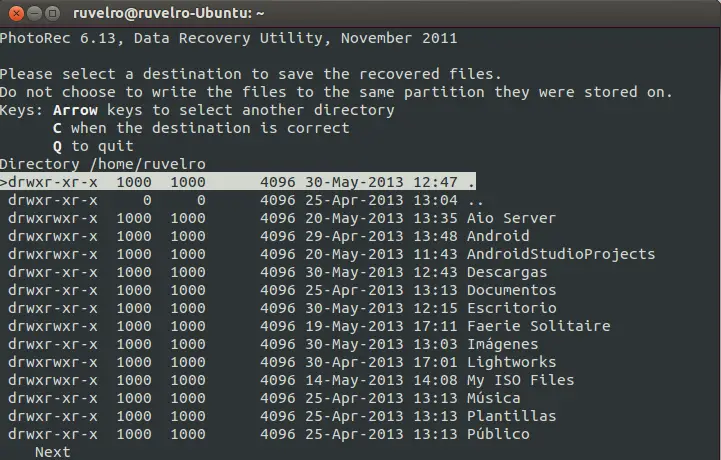Select the Imágenes directory
Image resolution: width=721 pixels, height=460 pixels.
pyautogui.click(x=273, y=344)
